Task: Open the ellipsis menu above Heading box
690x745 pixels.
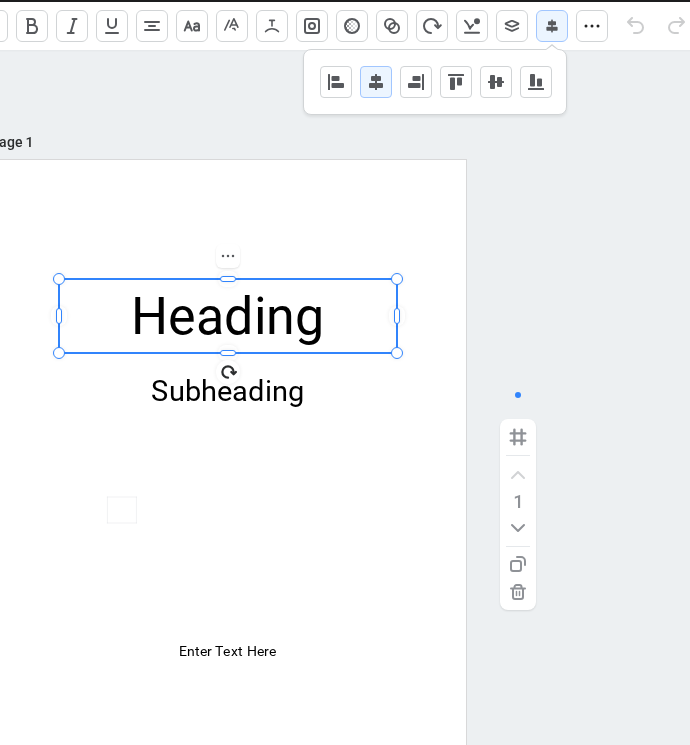Action: [x=228, y=256]
